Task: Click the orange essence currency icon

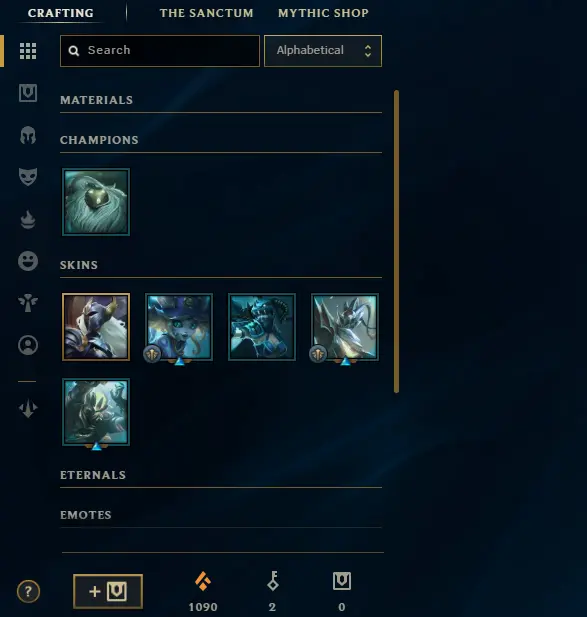Action: pos(203,581)
